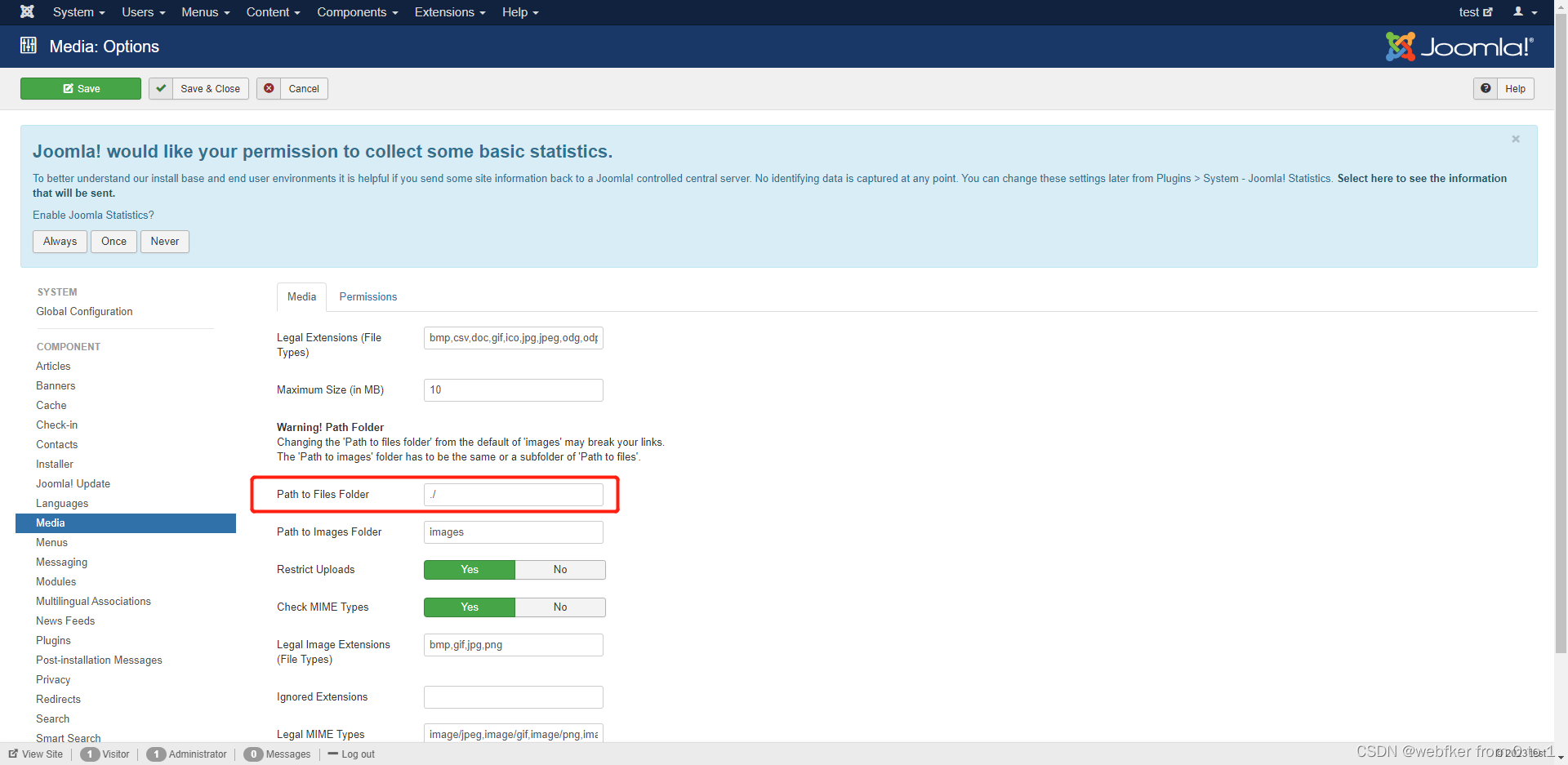Click the Messages count badge
Viewport: 1568px width, 765px height.
253,754
